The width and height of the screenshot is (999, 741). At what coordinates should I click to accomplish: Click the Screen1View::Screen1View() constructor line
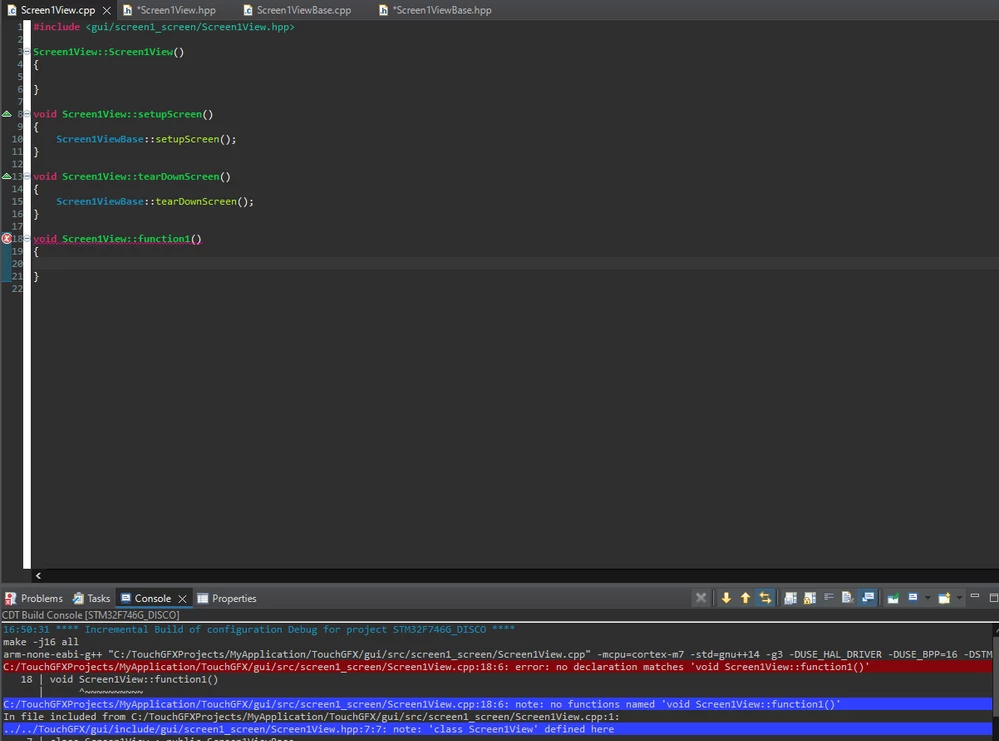(108, 52)
